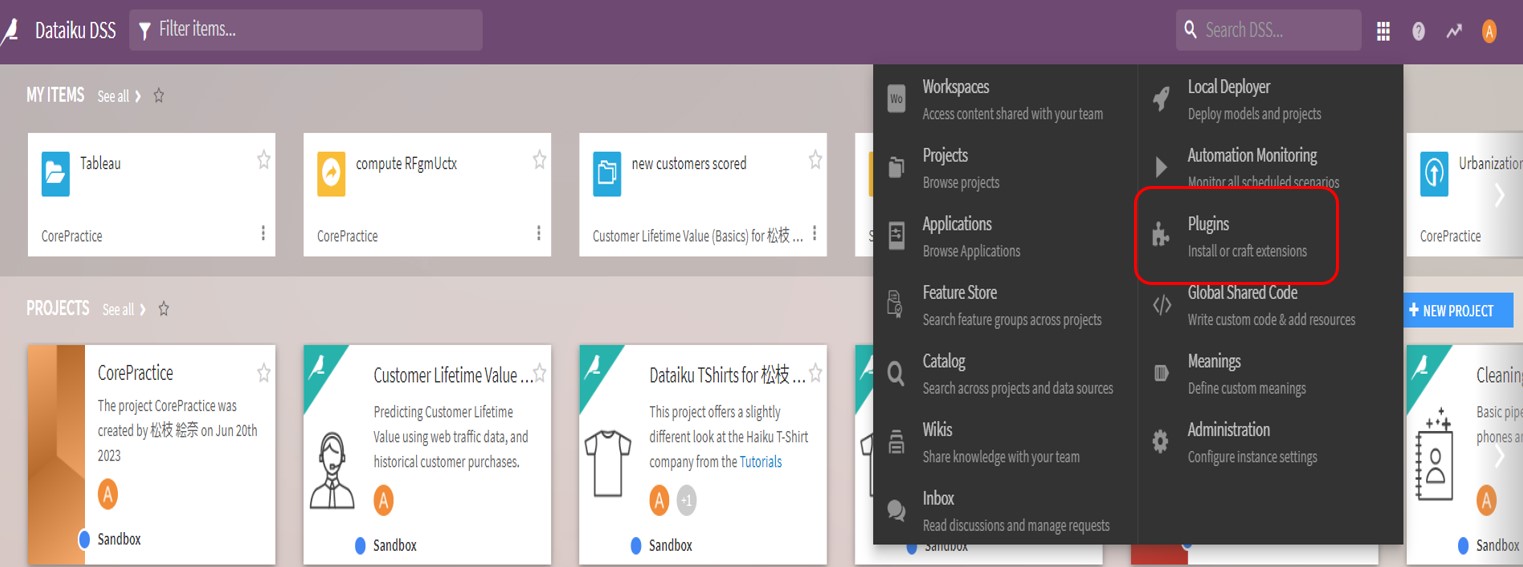1523x567 pixels.
Task: Star the Dataiku TShirts project card
Action: click(815, 373)
